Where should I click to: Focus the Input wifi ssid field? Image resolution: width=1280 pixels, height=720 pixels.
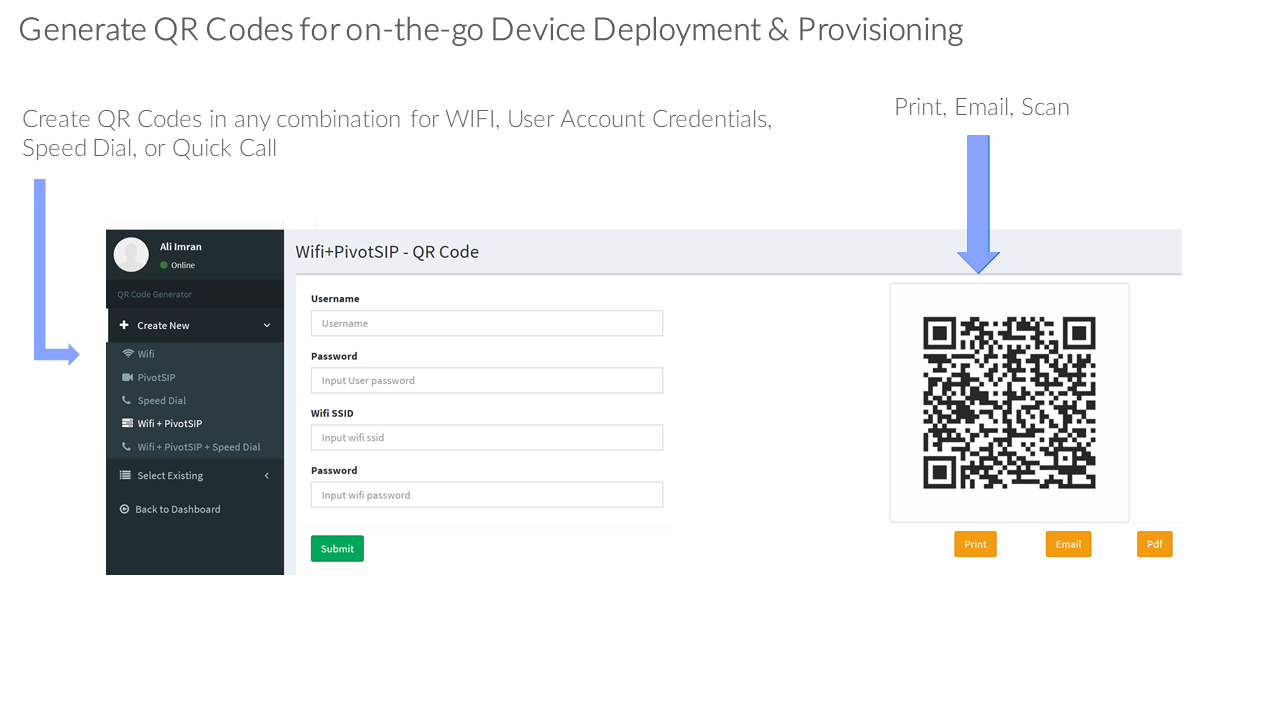[487, 437]
